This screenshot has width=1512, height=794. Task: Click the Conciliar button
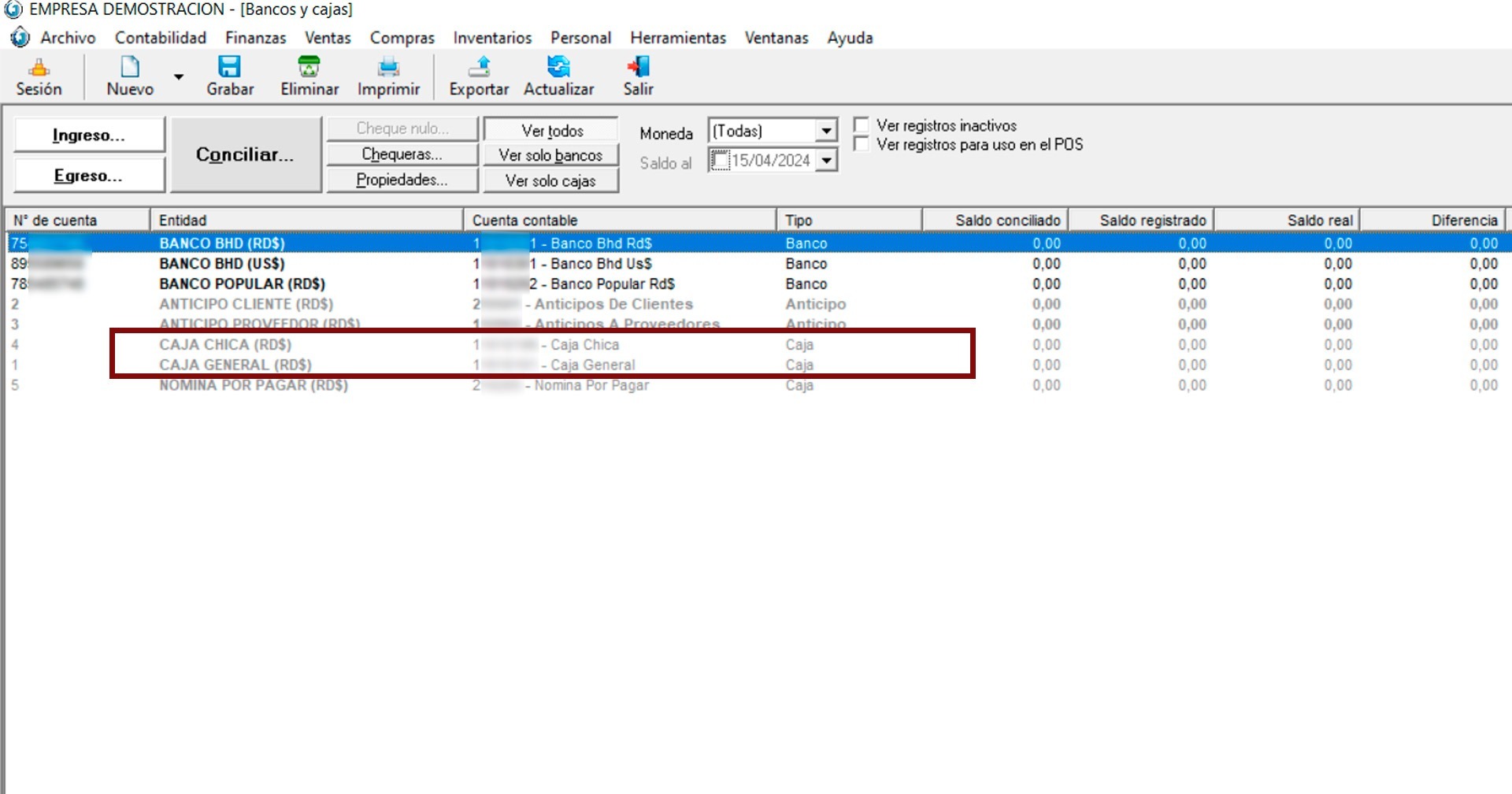245,154
